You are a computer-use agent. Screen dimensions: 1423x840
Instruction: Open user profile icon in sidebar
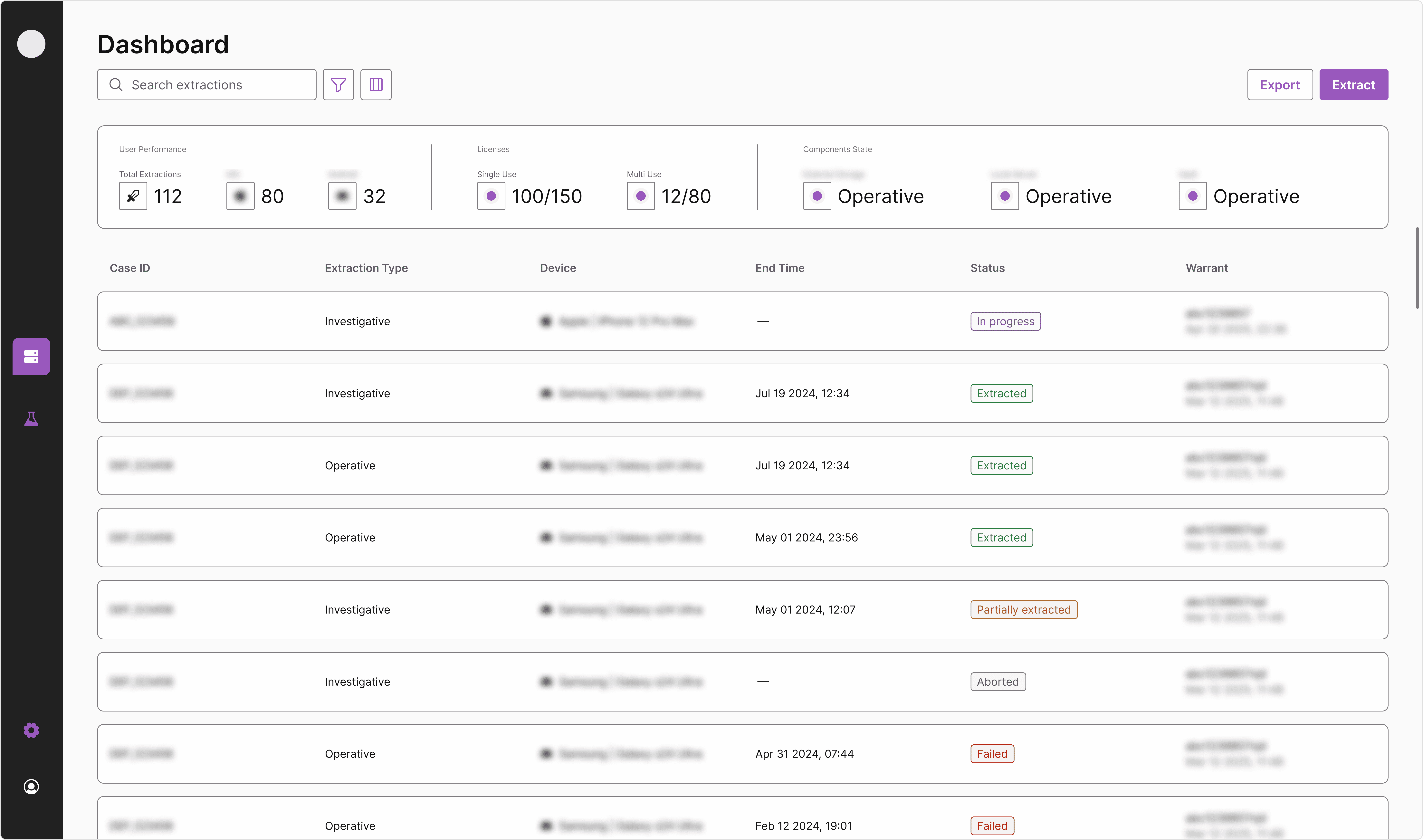(31, 787)
